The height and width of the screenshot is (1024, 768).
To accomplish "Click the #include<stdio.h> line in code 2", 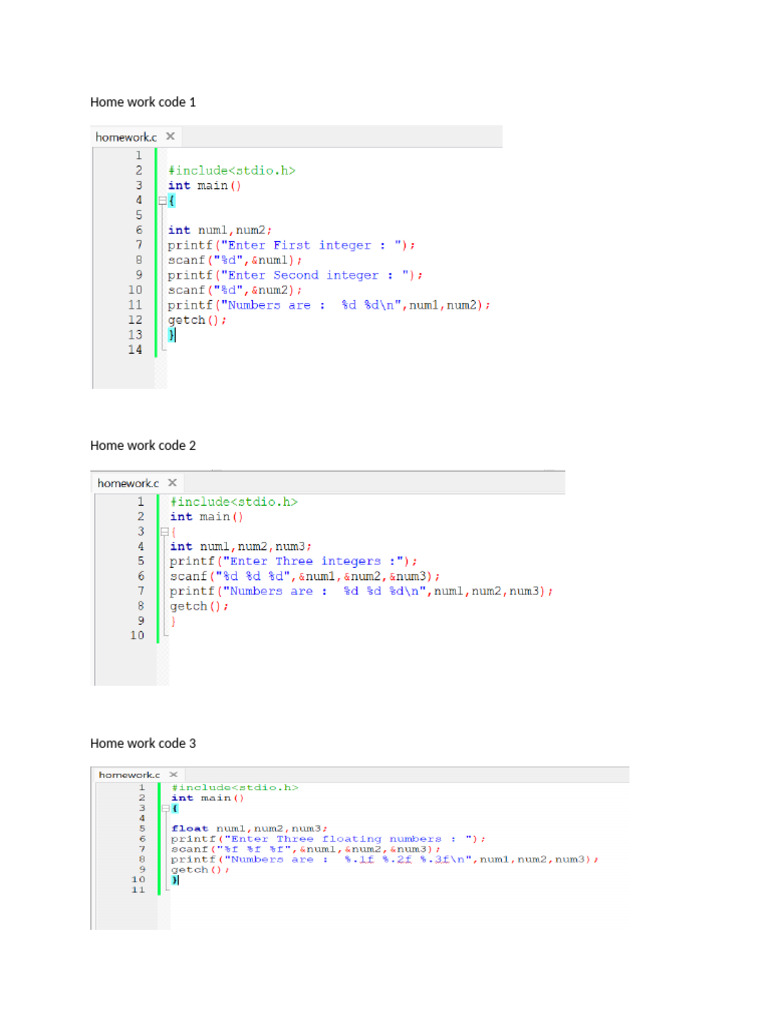I will (x=234, y=502).
